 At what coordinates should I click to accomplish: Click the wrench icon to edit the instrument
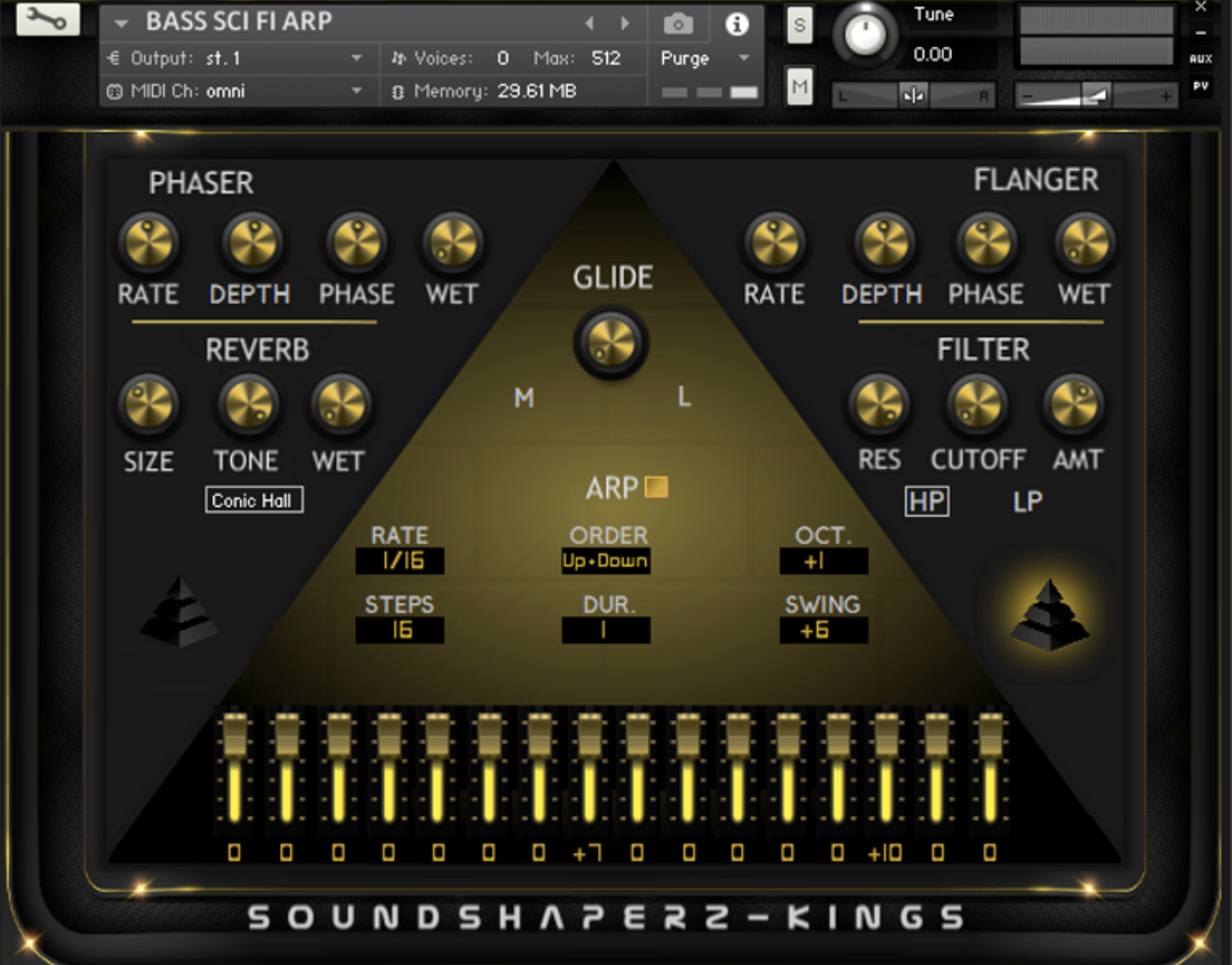click(44, 19)
